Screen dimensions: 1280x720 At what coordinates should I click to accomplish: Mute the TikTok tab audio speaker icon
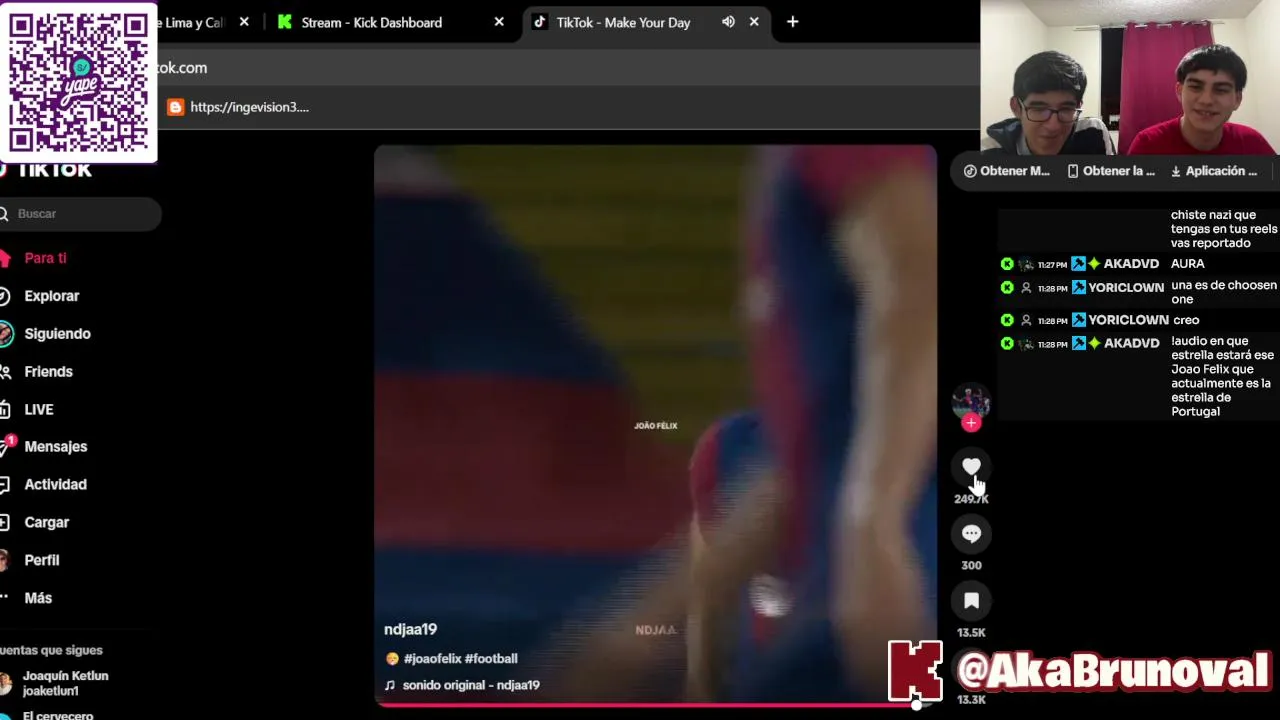tap(728, 22)
